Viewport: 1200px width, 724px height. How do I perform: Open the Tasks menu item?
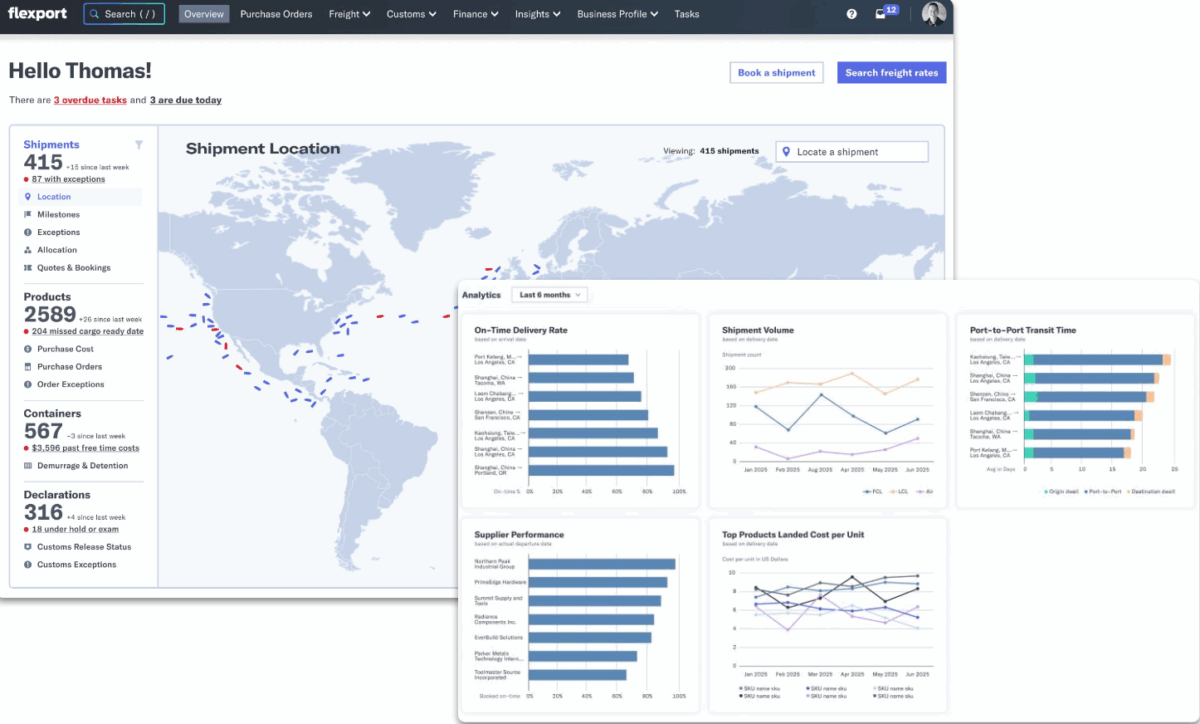click(687, 14)
